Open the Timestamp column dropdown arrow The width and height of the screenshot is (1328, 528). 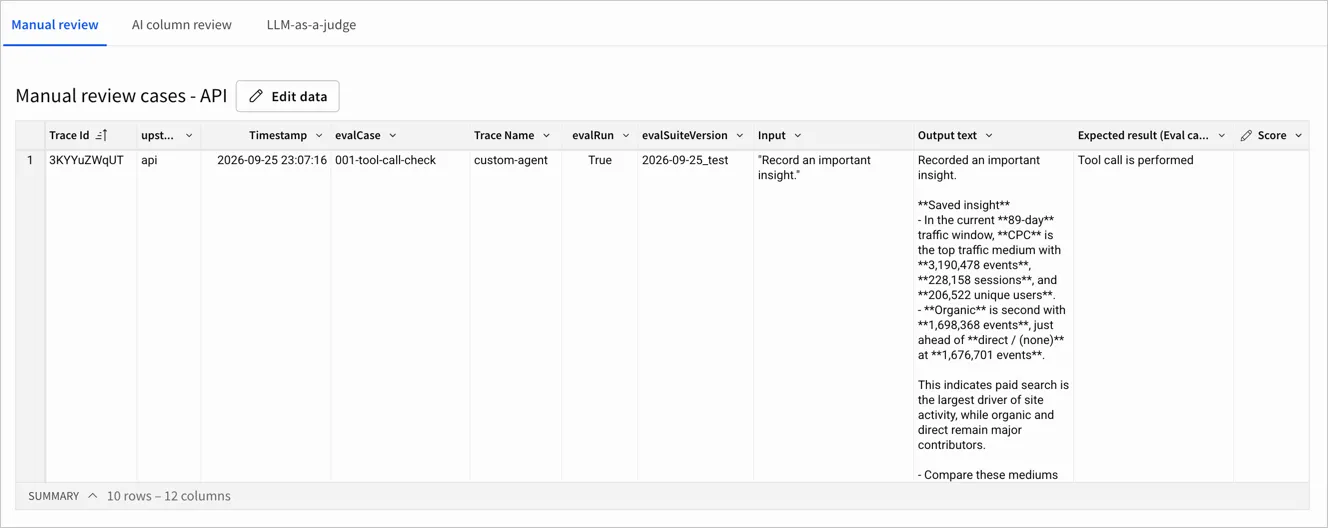(319, 135)
